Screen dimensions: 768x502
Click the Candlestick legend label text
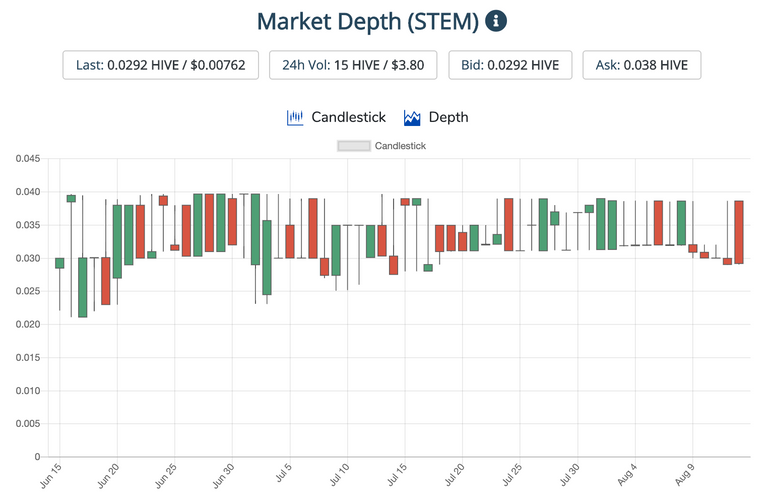pyautogui.click(x=400, y=146)
